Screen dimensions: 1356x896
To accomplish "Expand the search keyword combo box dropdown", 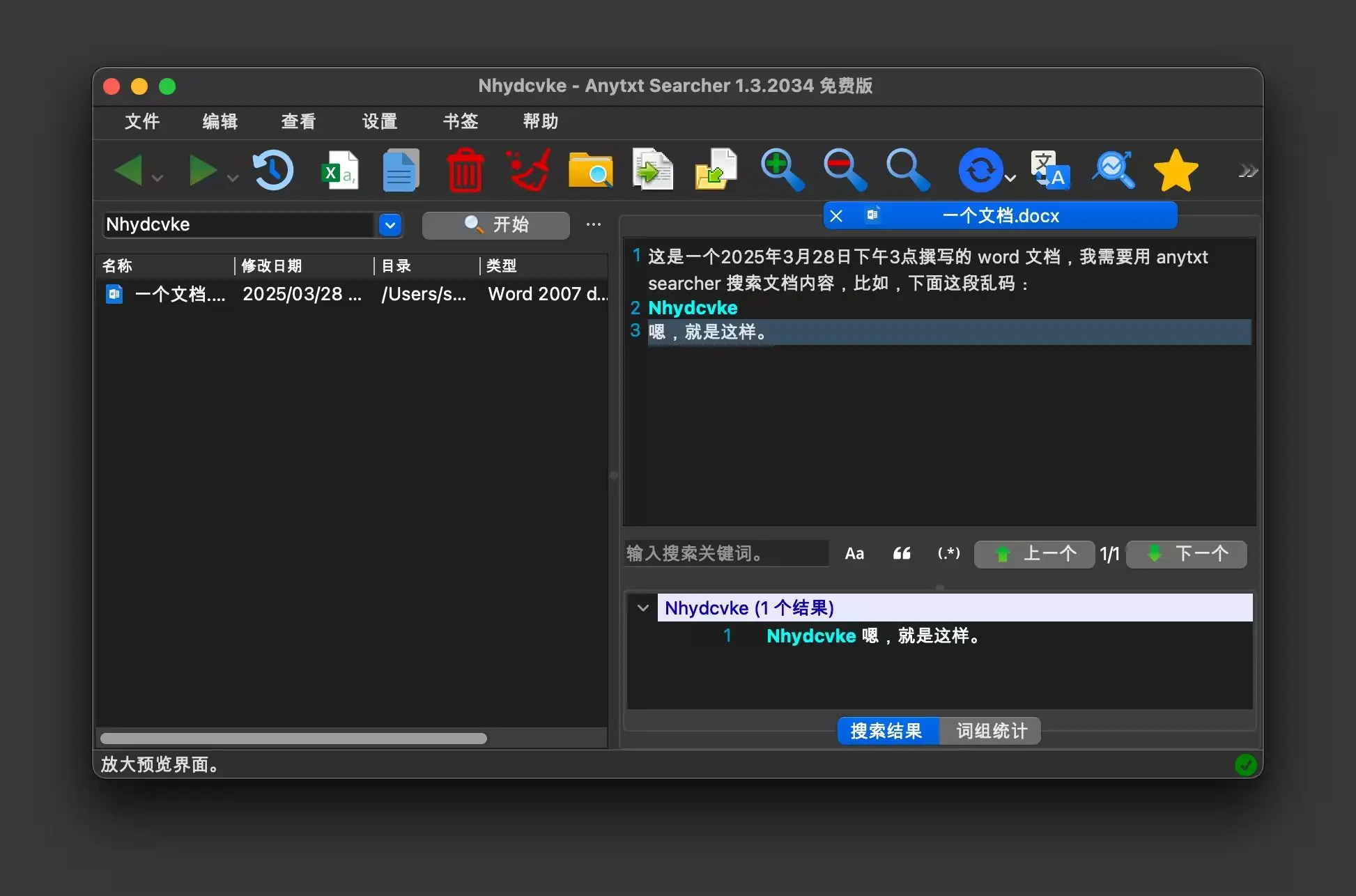I will [390, 225].
